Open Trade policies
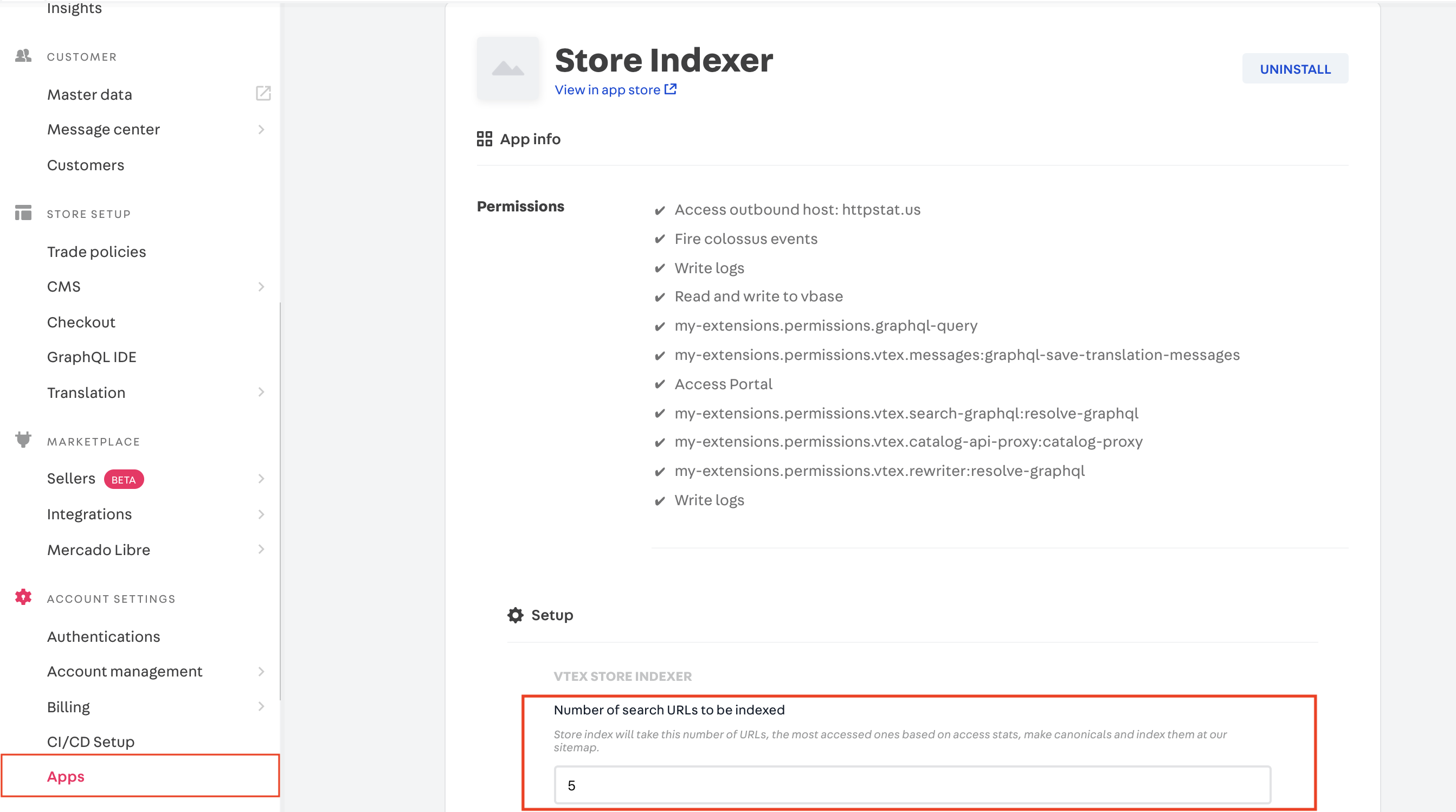This screenshot has height=812, width=1456. tap(96, 252)
